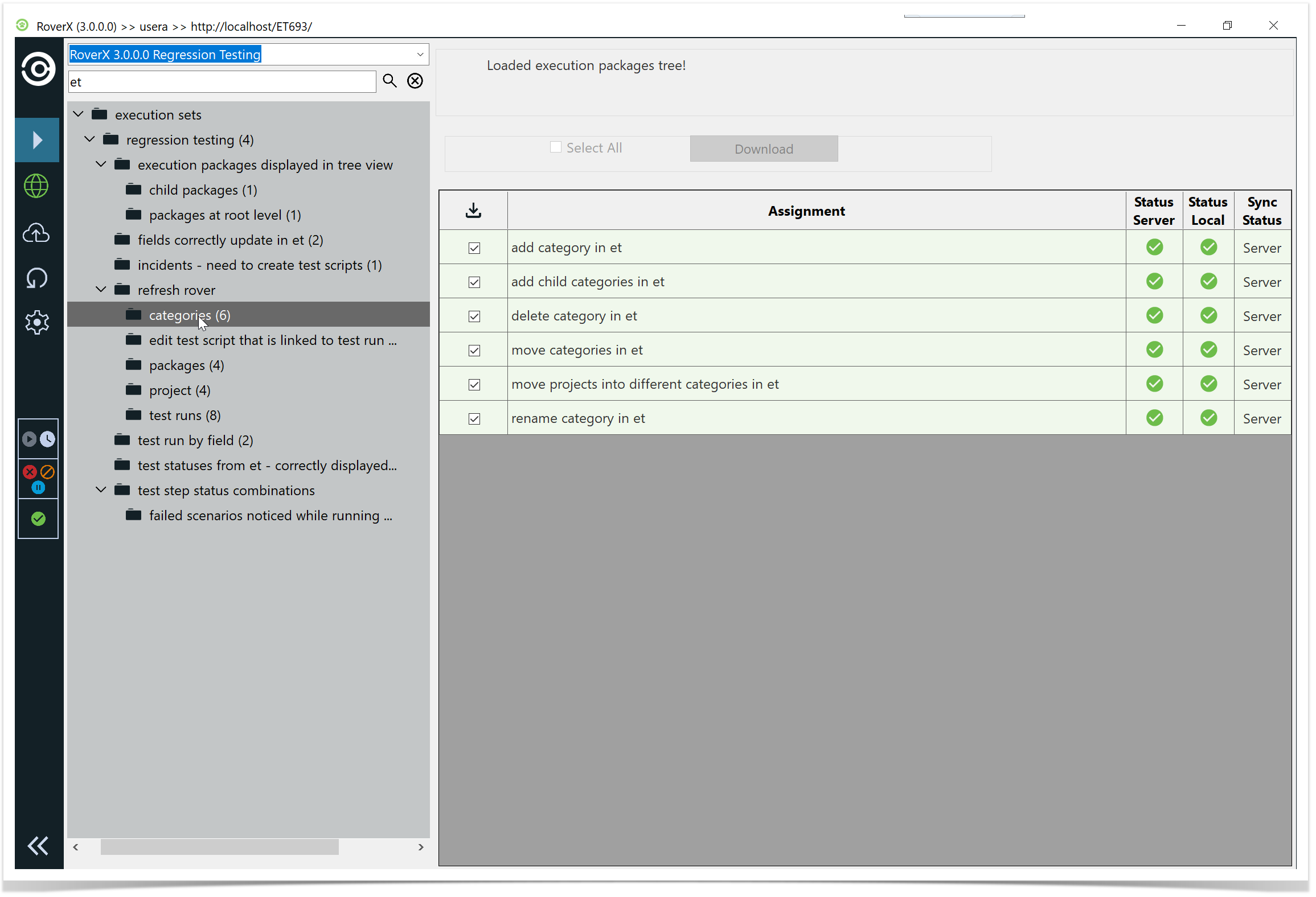1316x897 pixels.
Task: Click the play arrow sidebar icon
Action: [37, 140]
